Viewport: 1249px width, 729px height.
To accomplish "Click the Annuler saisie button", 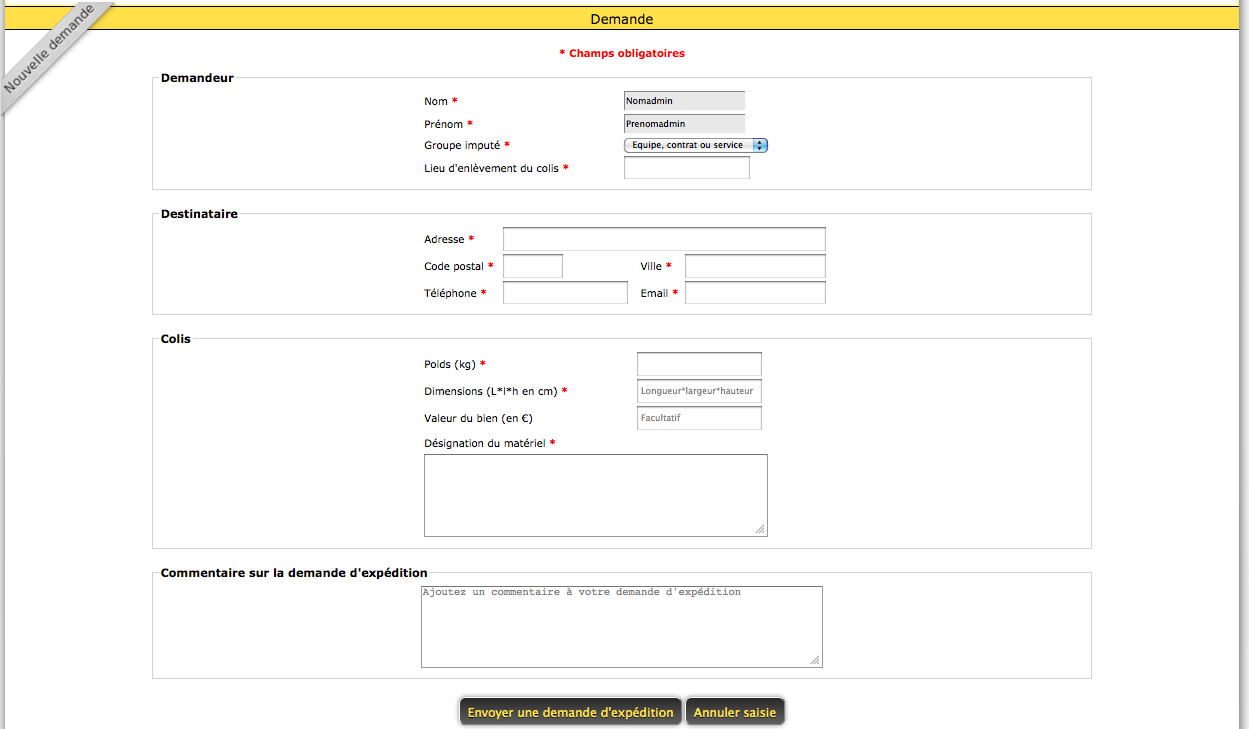I will coord(735,712).
